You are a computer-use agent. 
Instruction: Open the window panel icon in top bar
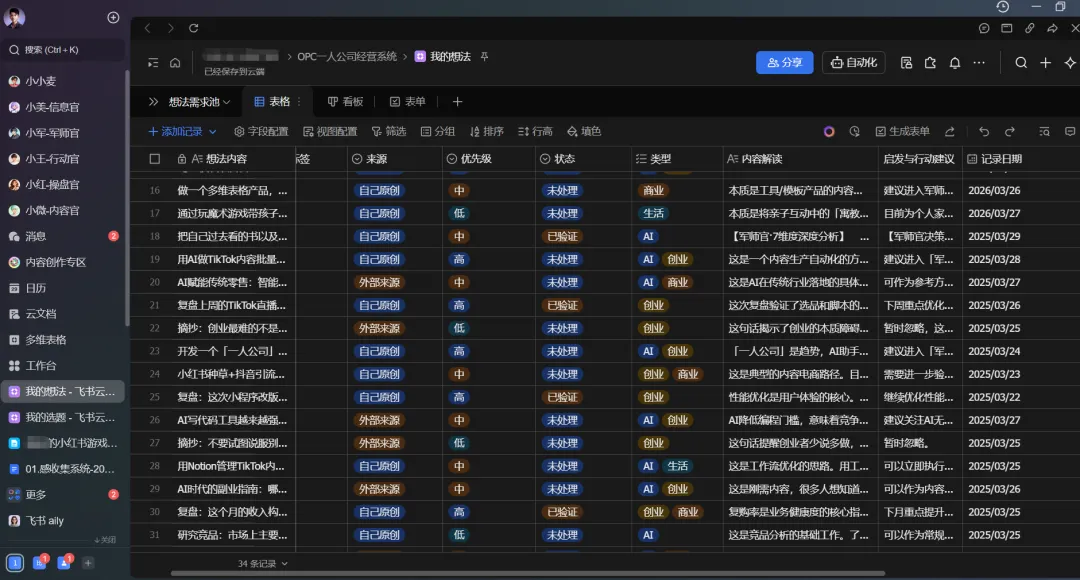[x=1006, y=28]
